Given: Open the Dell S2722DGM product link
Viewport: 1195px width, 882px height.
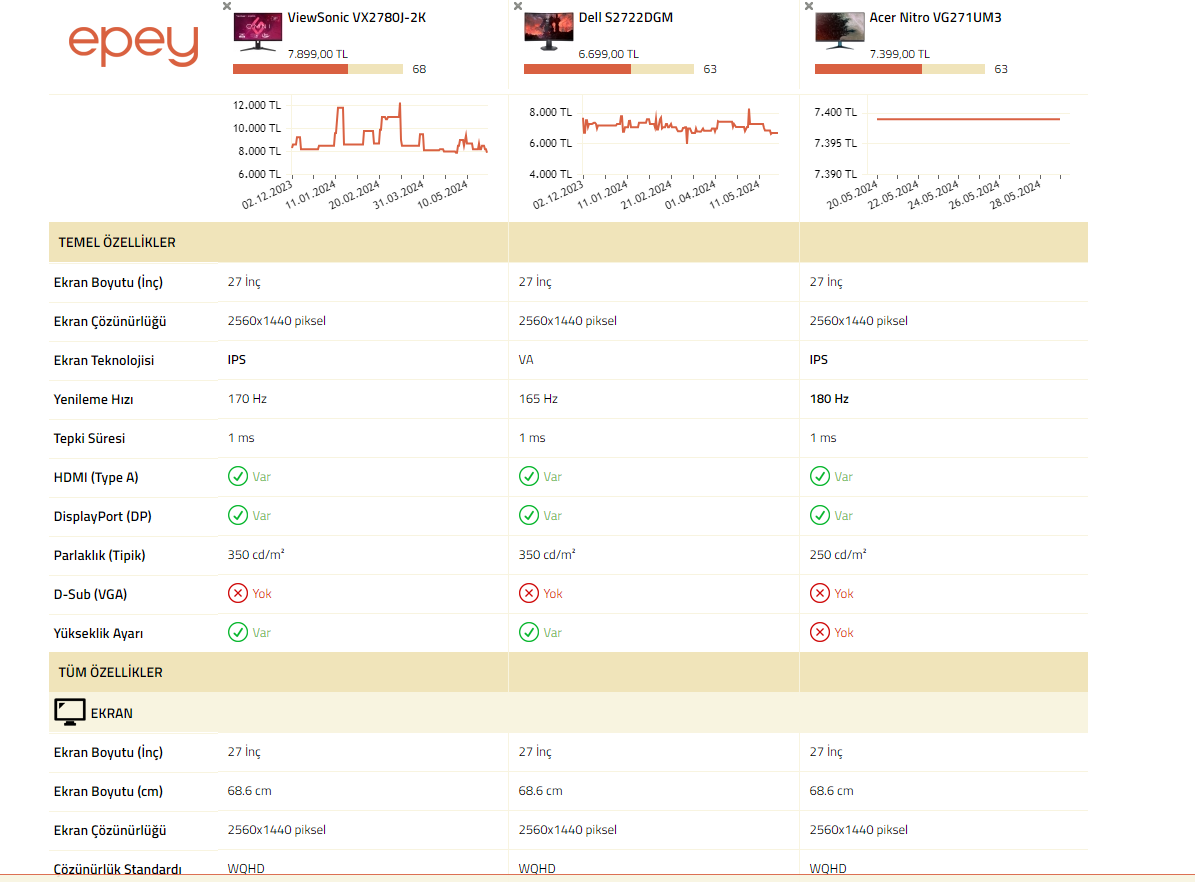Looking at the screenshot, I should tap(626, 18).
